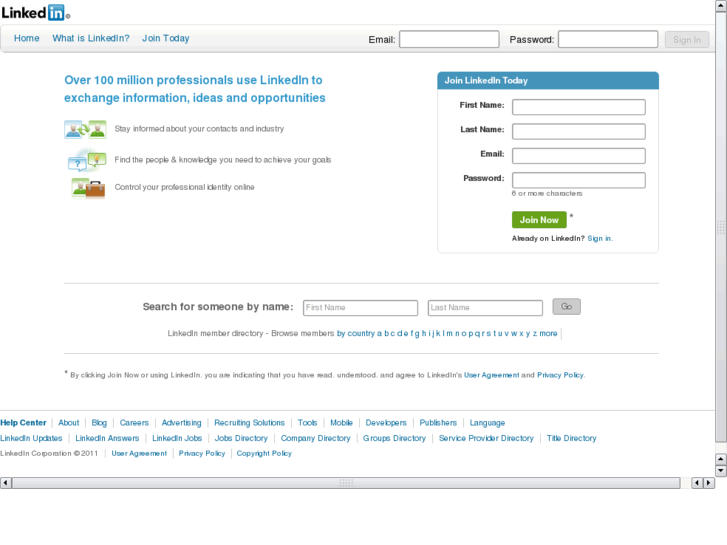The height and width of the screenshot is (545, 727).
Task: Focus the Email field in join form
Action: pyautogui.click(x=579, y=156)
